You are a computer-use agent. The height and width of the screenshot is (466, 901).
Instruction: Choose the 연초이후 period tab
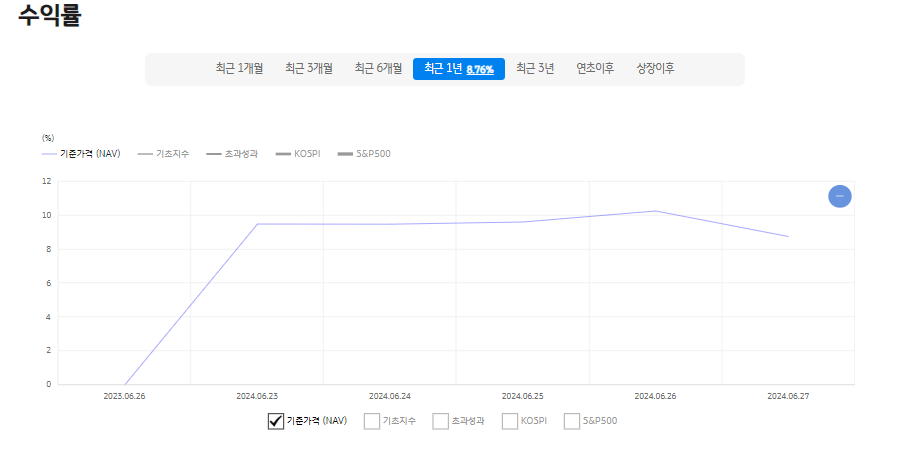[x=595, y=68]
